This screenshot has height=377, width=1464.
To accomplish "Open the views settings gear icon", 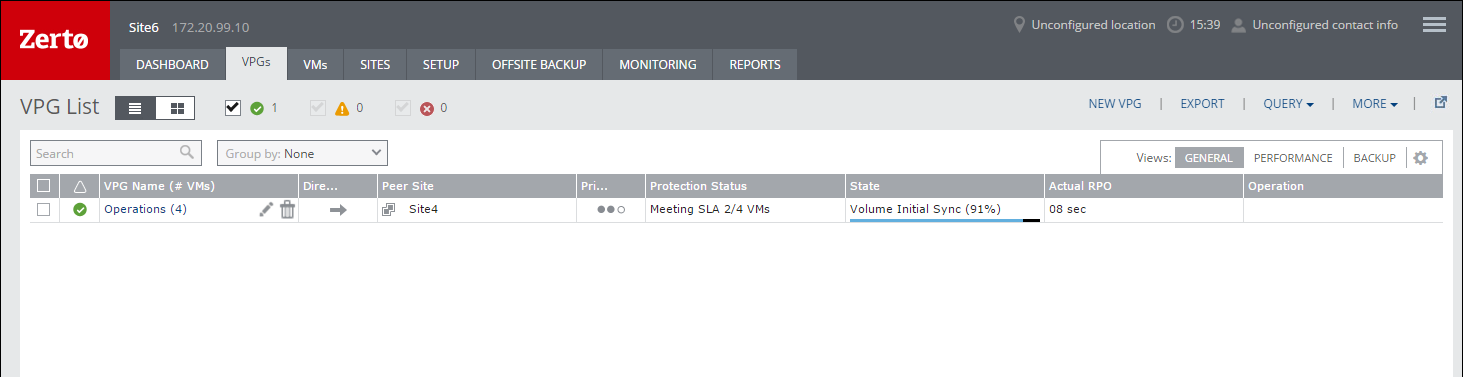I will pos(1420,158).
